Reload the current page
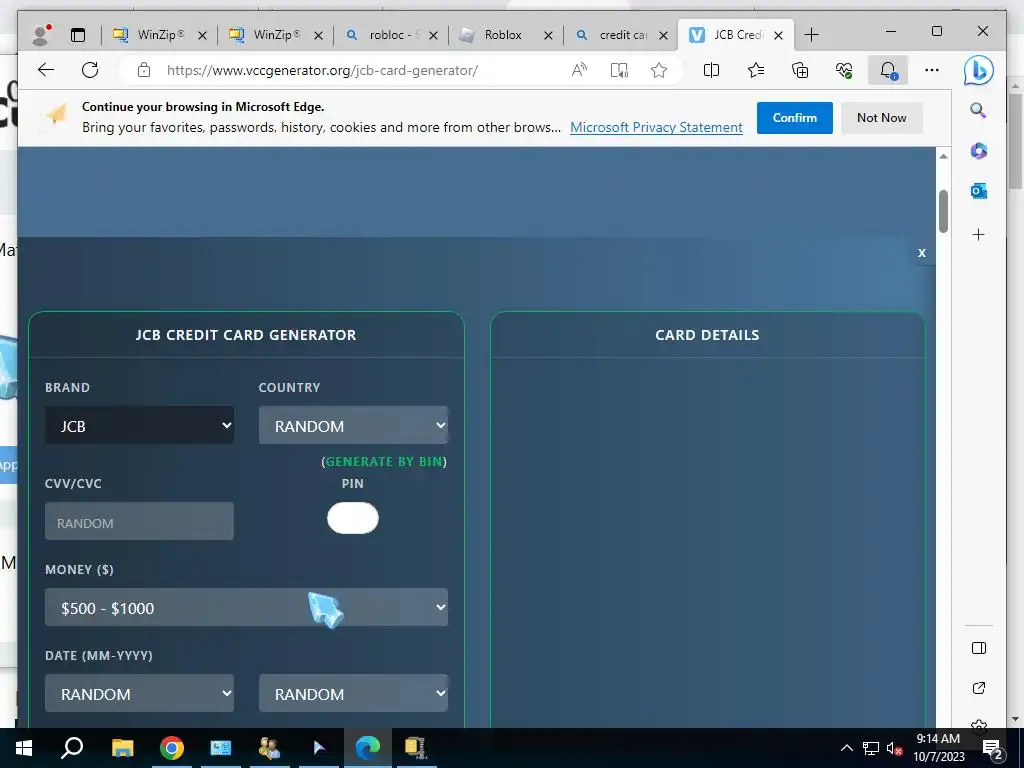 pyautogui.click(x=90, y=70)
